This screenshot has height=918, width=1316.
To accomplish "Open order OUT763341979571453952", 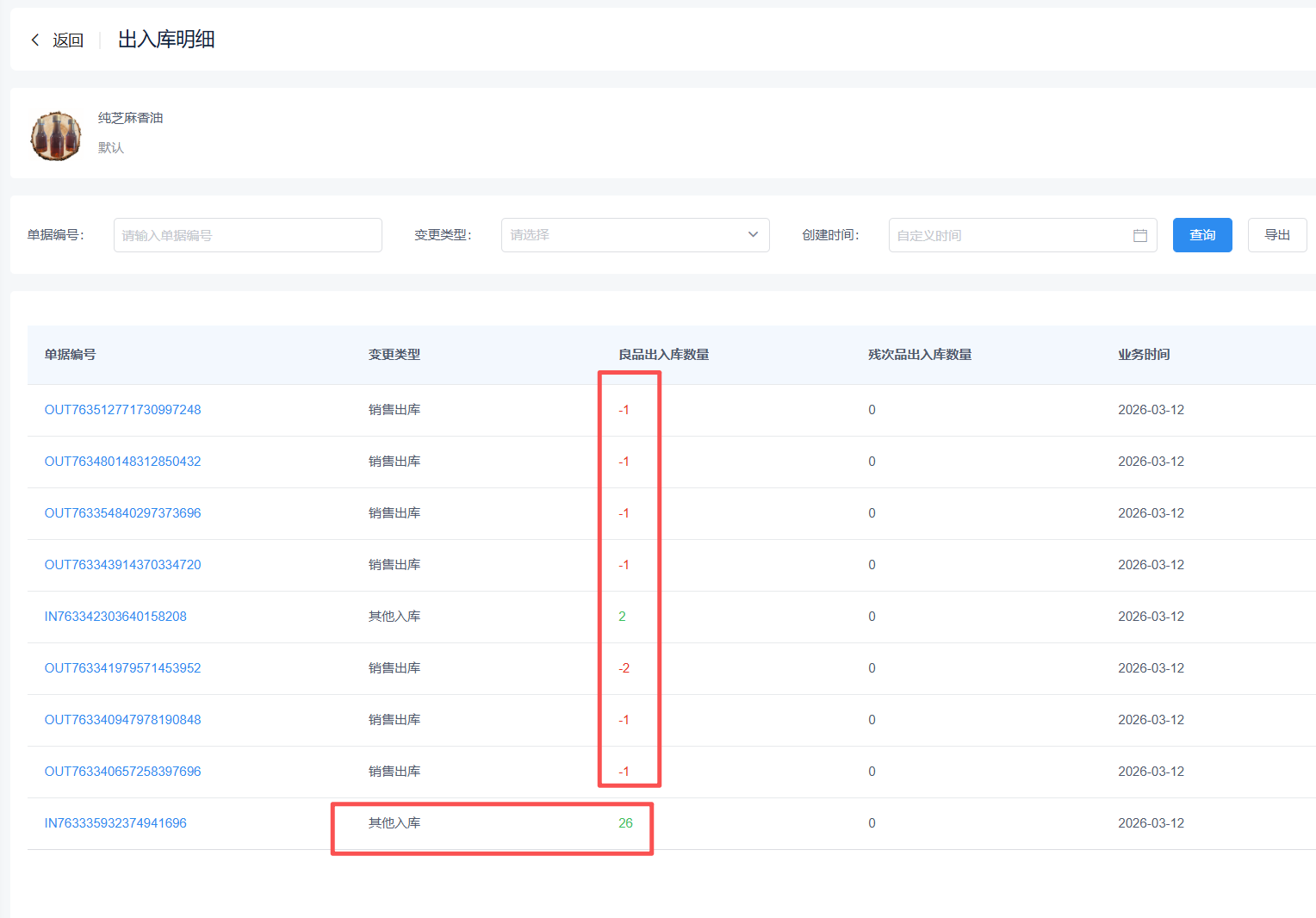I will click(122, 668).
